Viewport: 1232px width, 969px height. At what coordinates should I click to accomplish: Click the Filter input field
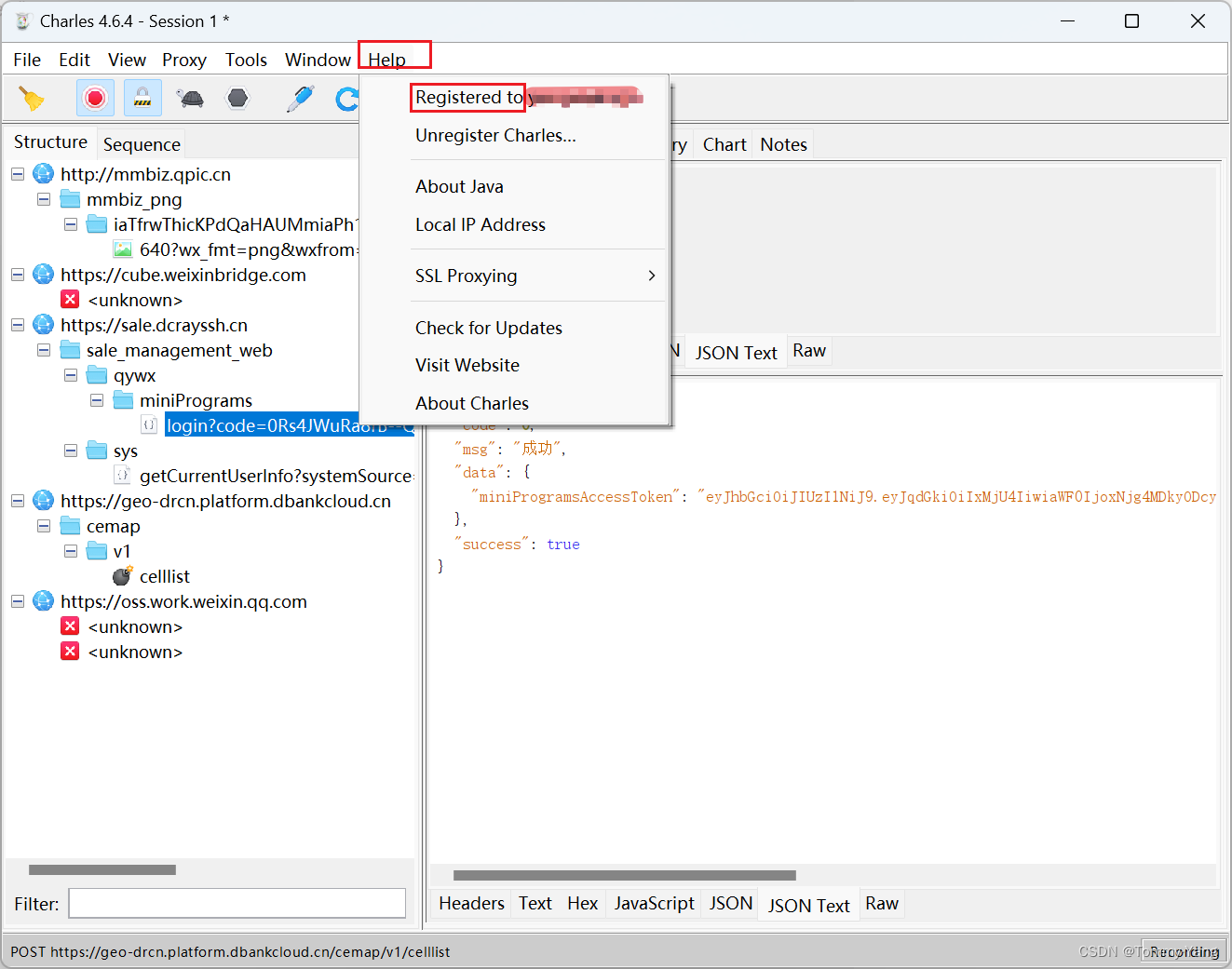pos(237,903)
